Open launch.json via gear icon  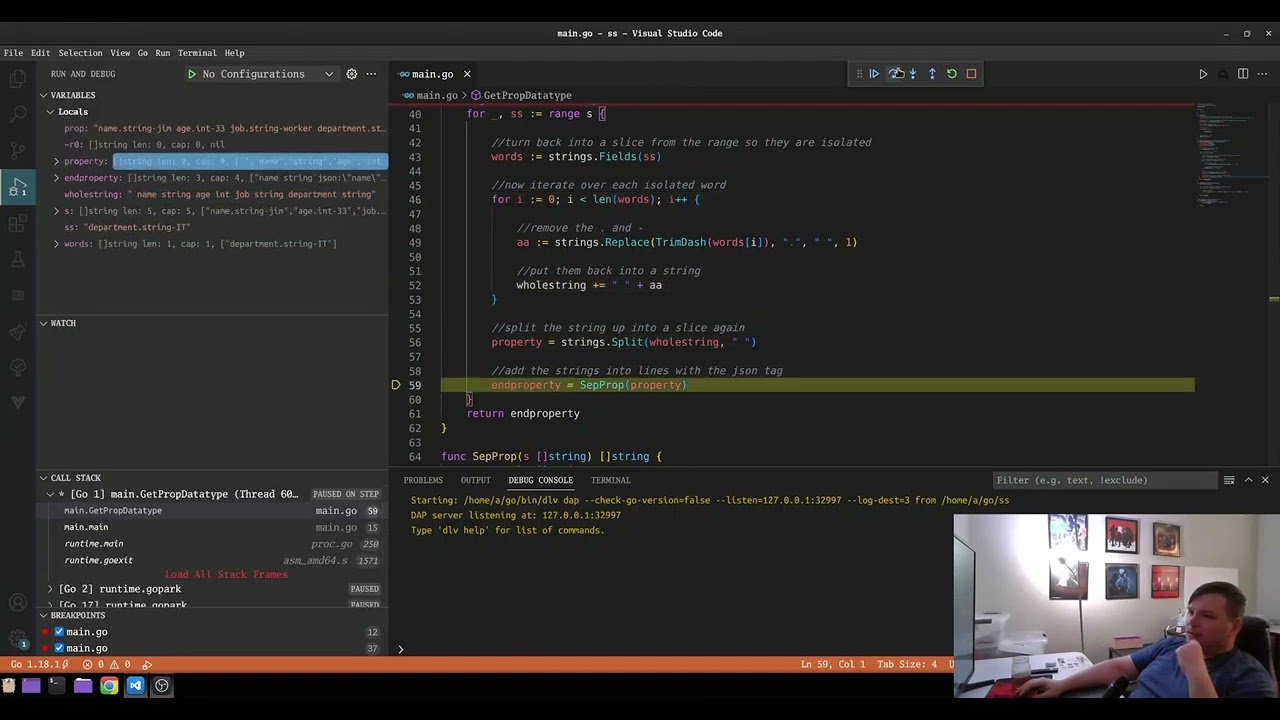(351, 74)
